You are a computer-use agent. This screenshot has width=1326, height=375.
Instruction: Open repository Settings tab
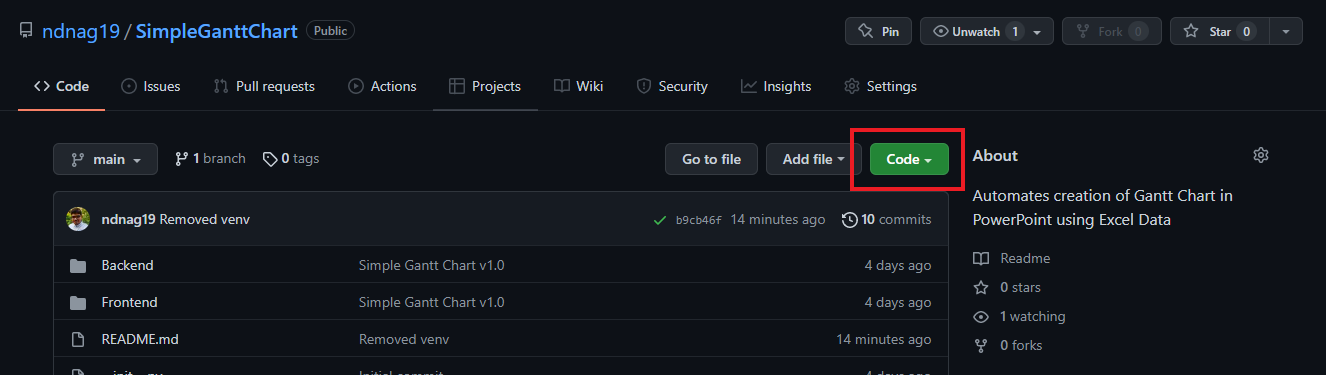(880, 86)
